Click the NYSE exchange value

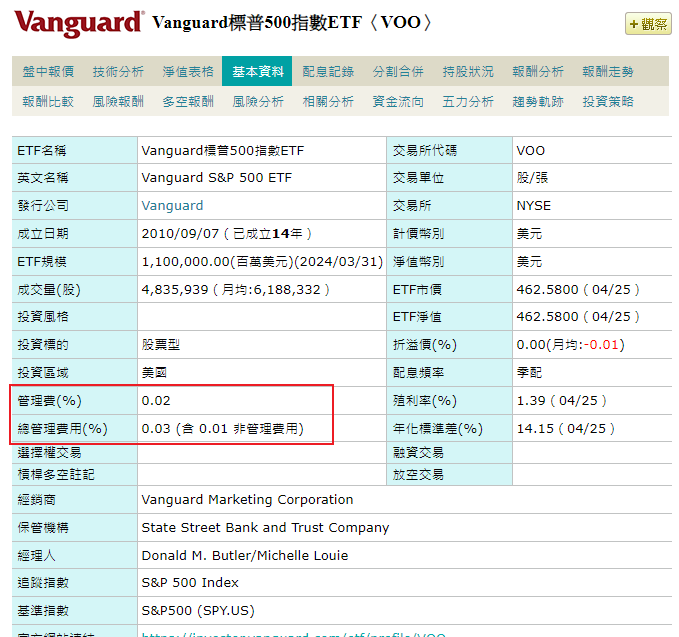tap(534, 205)
